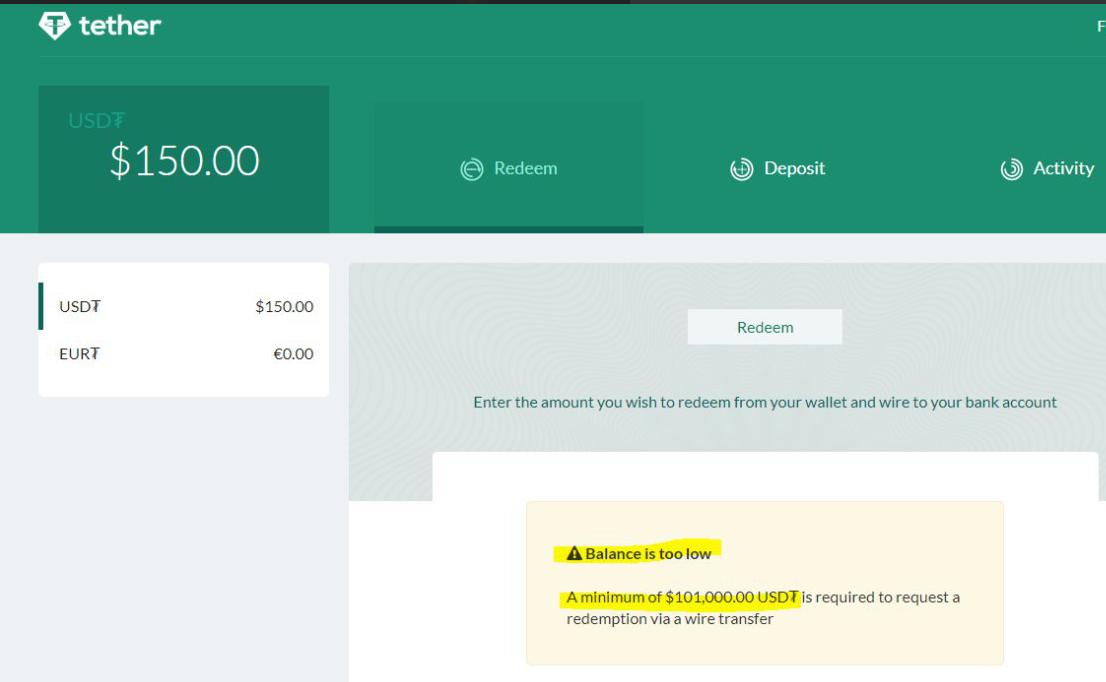Click the Deposit circular plus icon
The height and width of the screenshot is (682, 1106).
tap(741, 169)
